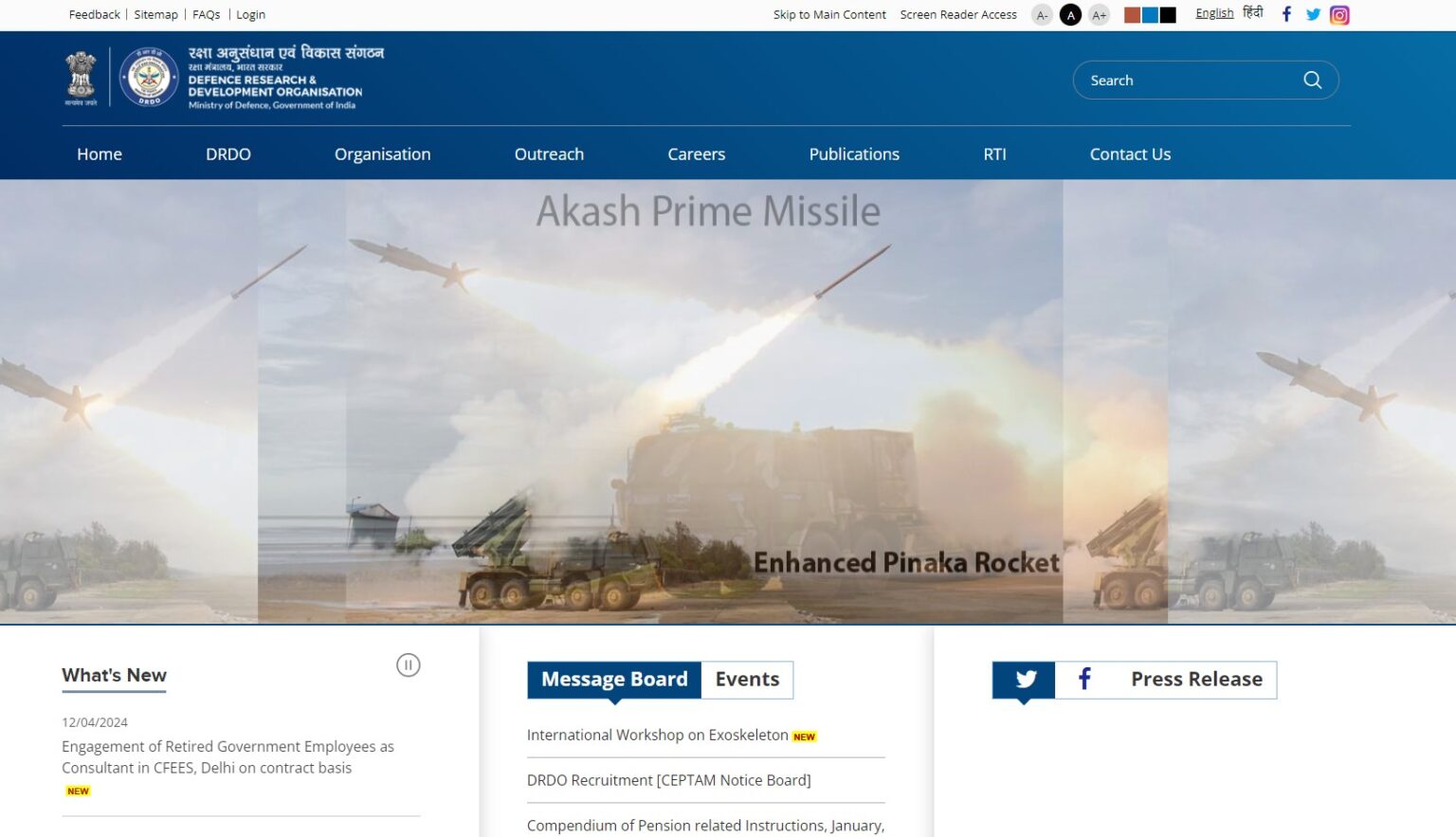Click the Login link
Image resolution: width=1456 pixels, height=837 pixels.
[250, 14]
